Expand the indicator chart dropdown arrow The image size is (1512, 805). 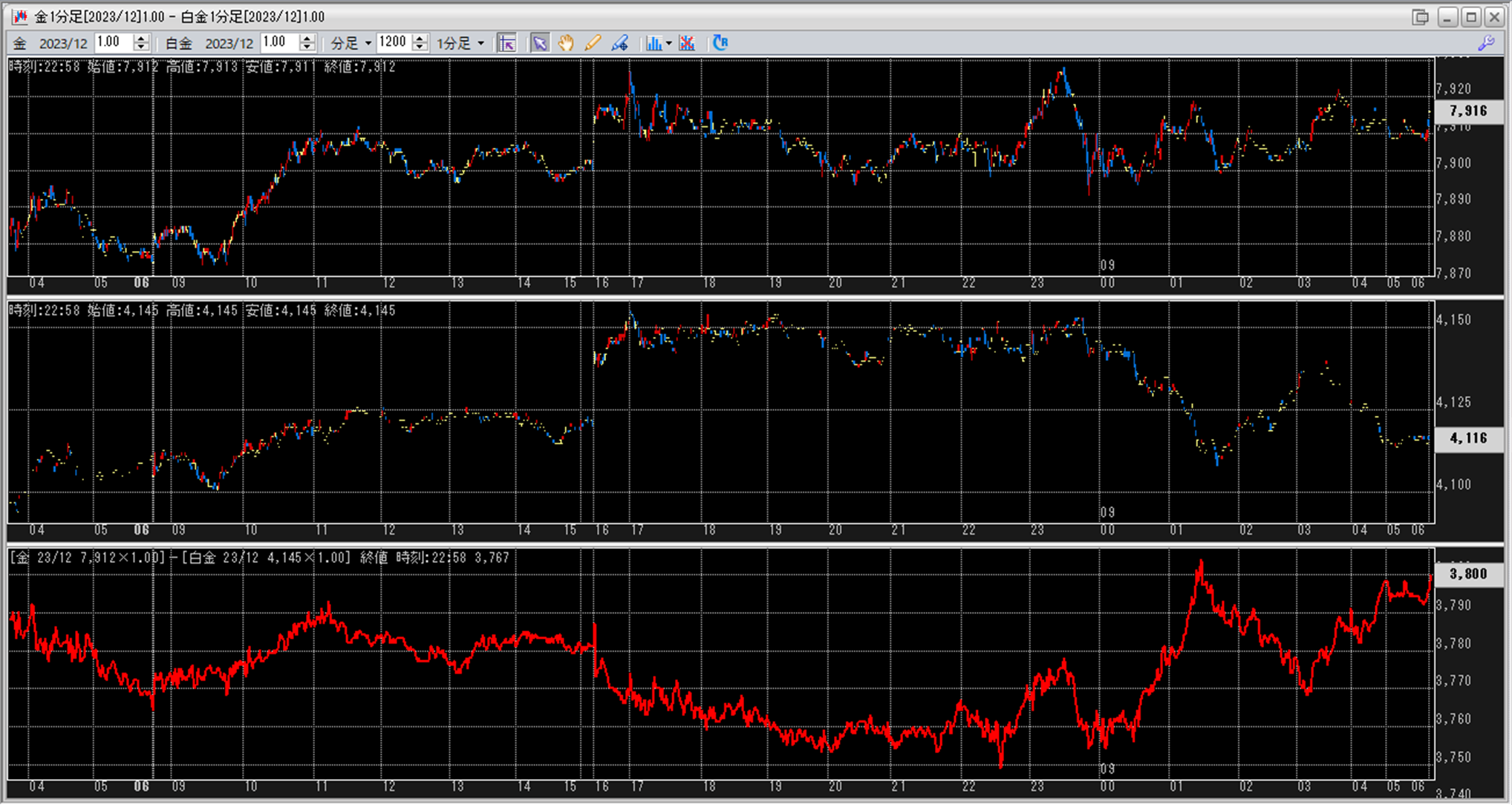[669, 43]
